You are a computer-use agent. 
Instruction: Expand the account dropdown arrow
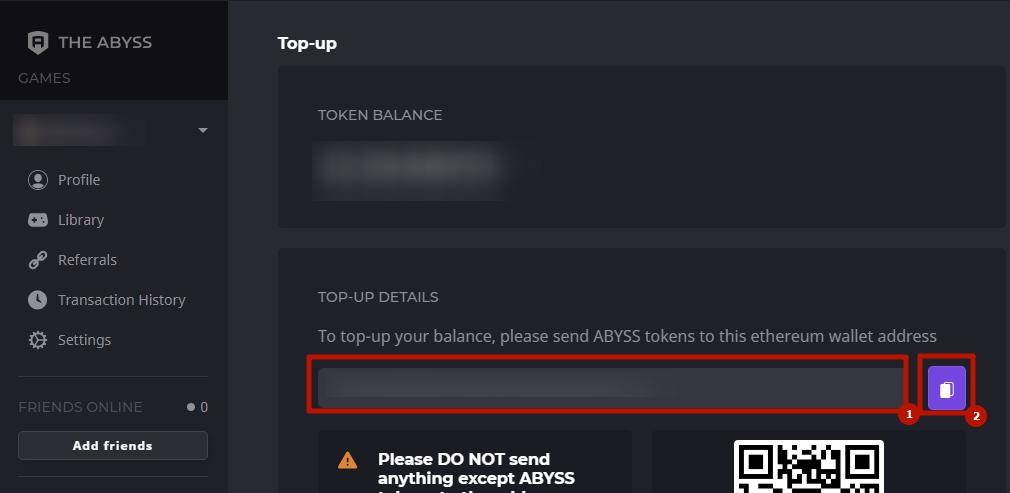(203, 130)
